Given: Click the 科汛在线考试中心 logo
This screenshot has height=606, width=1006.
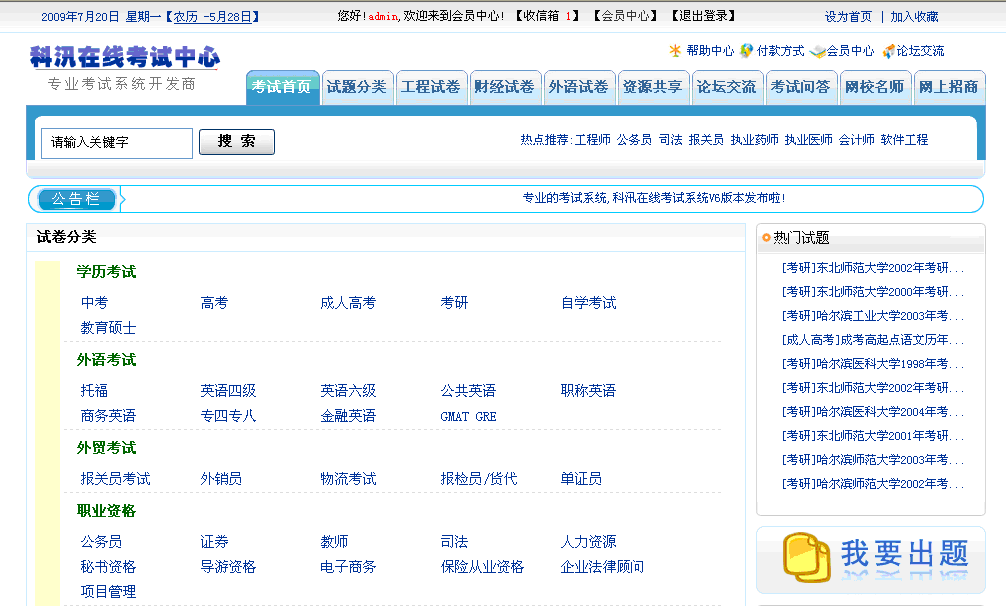Looking at the screenshot, I should pos(125,58).
